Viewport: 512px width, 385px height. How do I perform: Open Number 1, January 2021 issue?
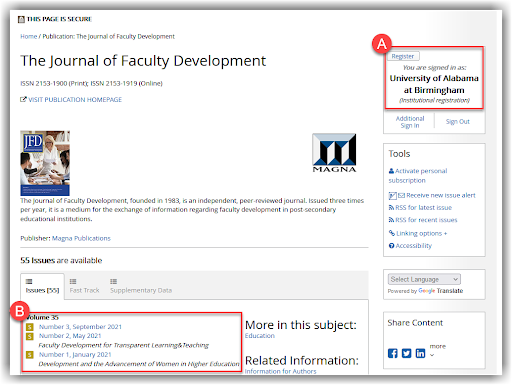tap(75, 354)
